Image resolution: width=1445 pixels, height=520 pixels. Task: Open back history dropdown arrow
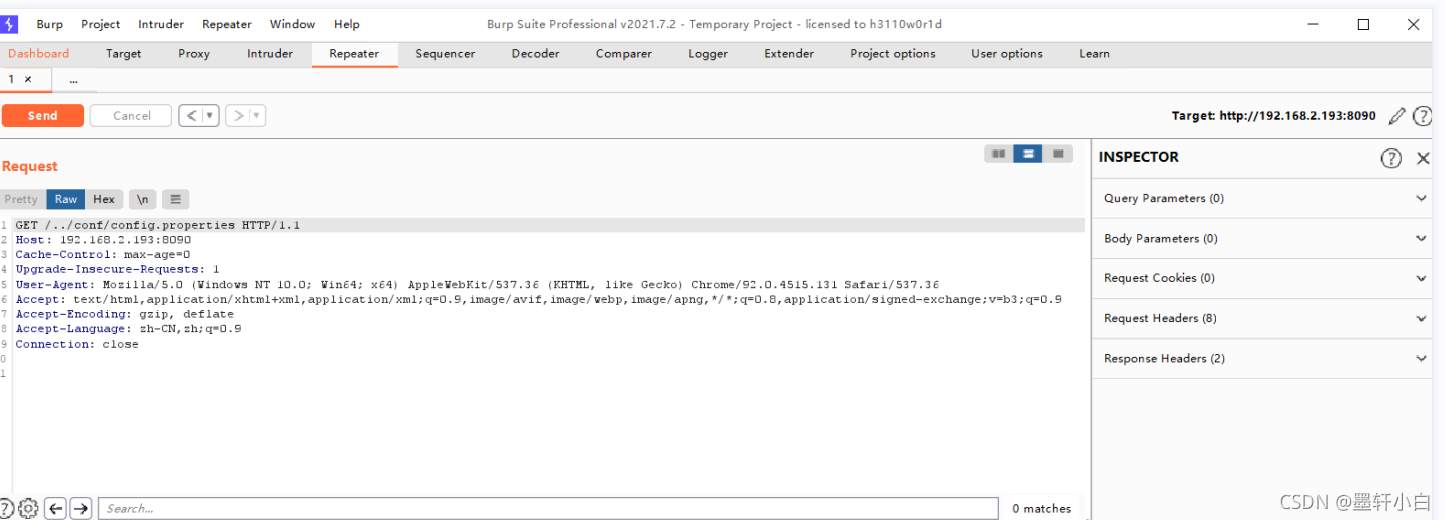(x=210, y=116)
